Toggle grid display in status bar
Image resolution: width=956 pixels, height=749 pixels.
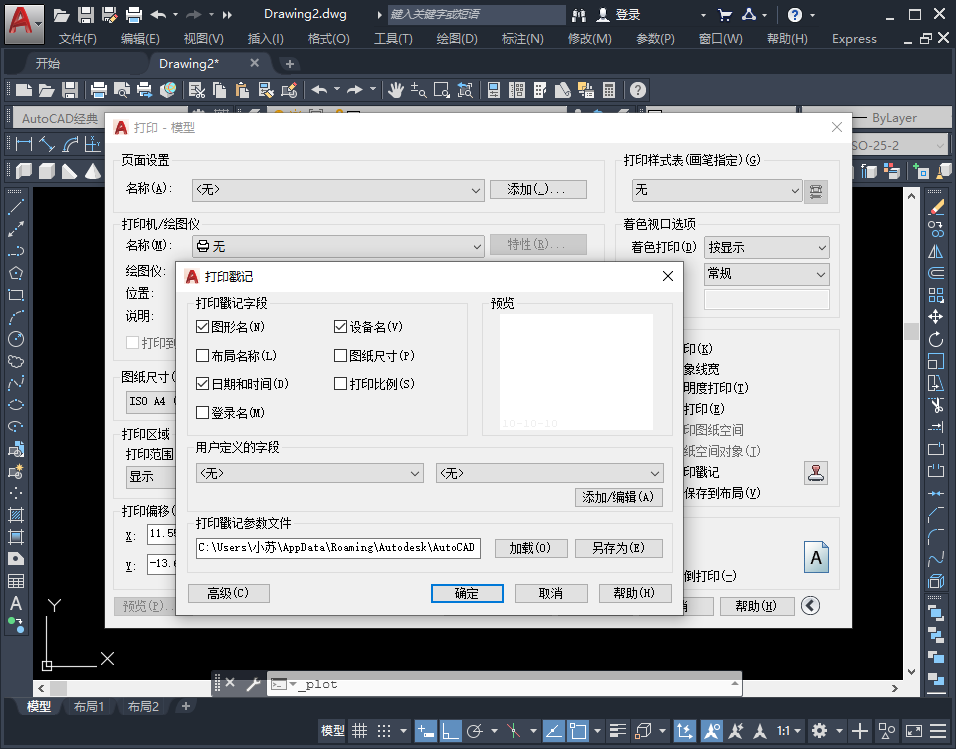point(360,730)
